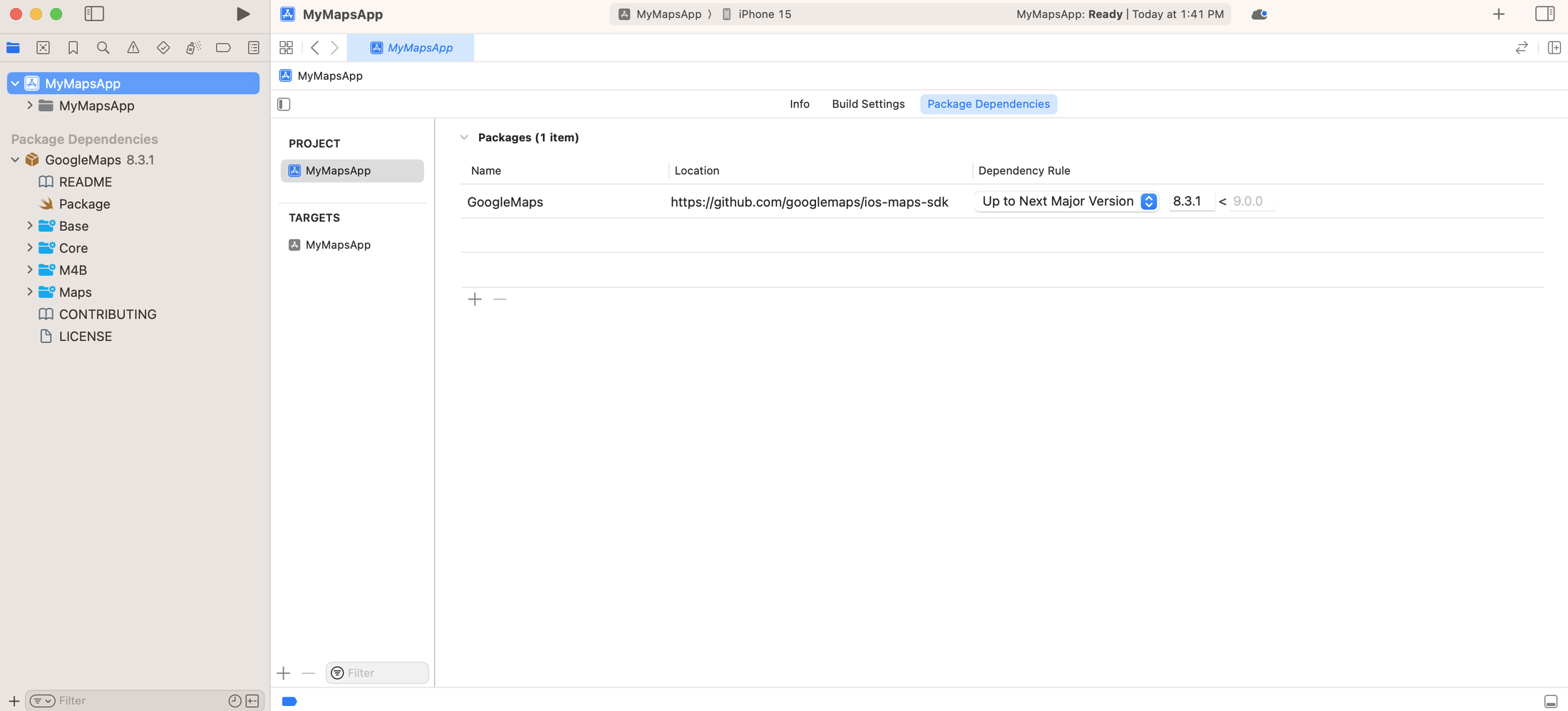
Task: Remove selected package with minus button
Action: 500,300
